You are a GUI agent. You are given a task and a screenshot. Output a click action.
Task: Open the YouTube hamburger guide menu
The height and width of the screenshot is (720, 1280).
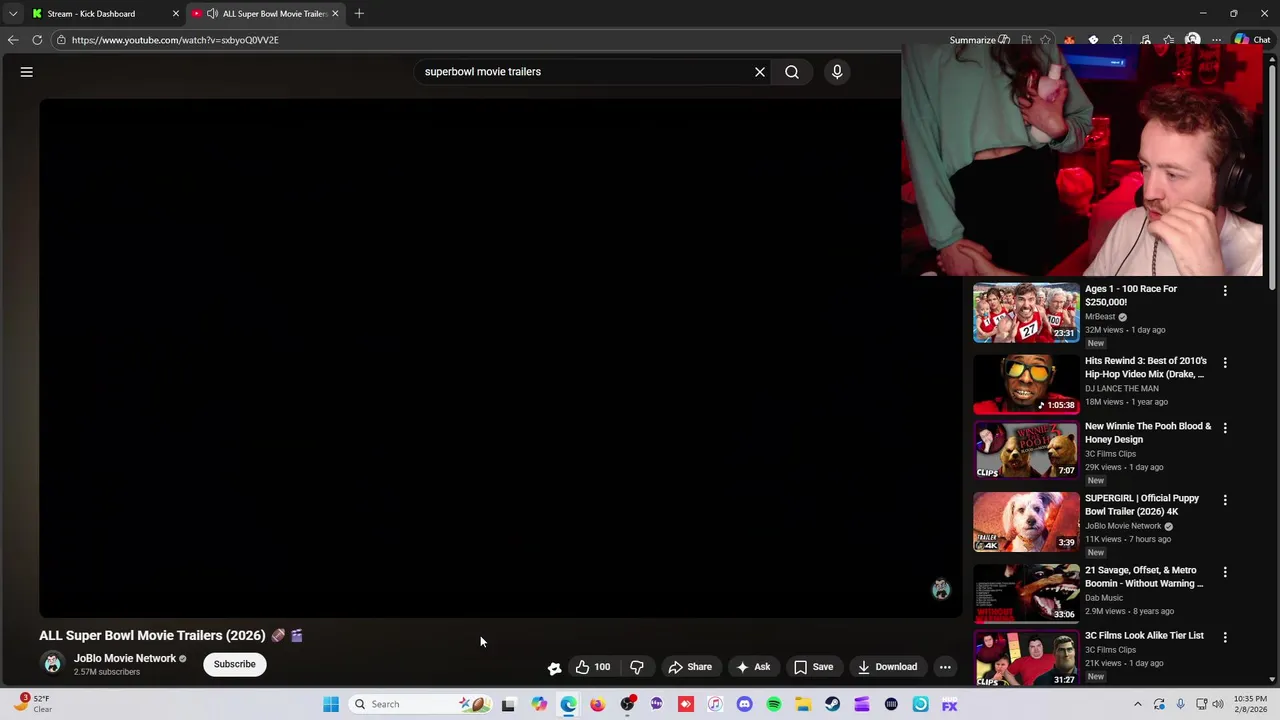27,72
